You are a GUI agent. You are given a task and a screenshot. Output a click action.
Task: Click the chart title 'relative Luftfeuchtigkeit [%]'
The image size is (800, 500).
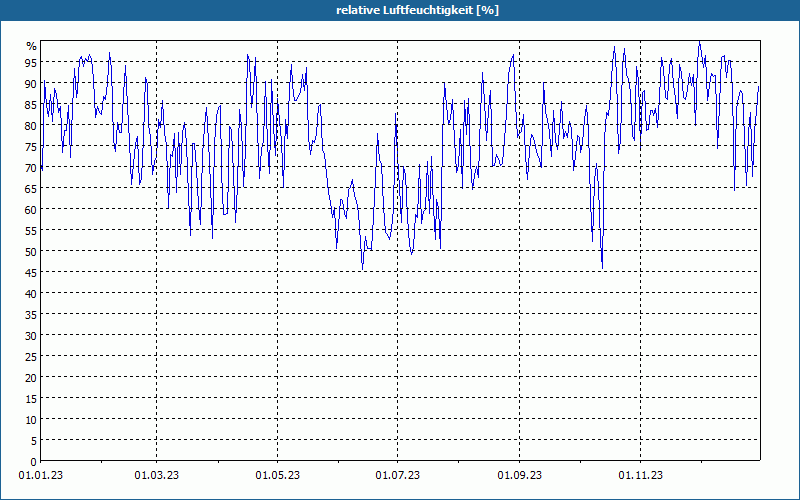coord(417,10)
